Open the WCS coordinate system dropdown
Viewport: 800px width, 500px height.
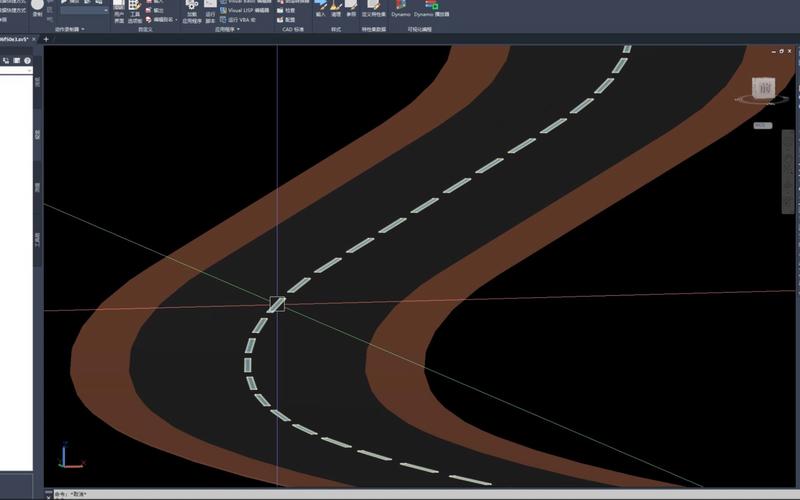click(x=762, y=126)
